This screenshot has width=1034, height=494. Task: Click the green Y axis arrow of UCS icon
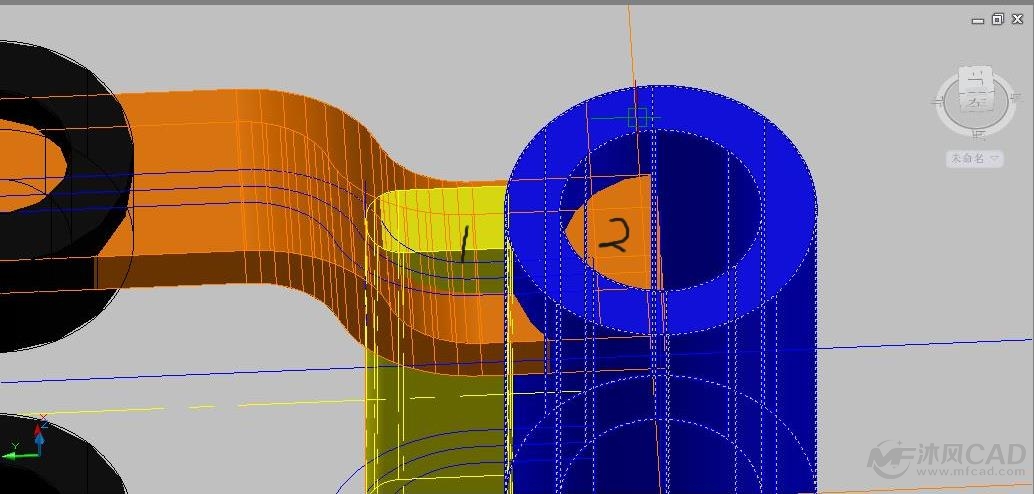(10, 455)
